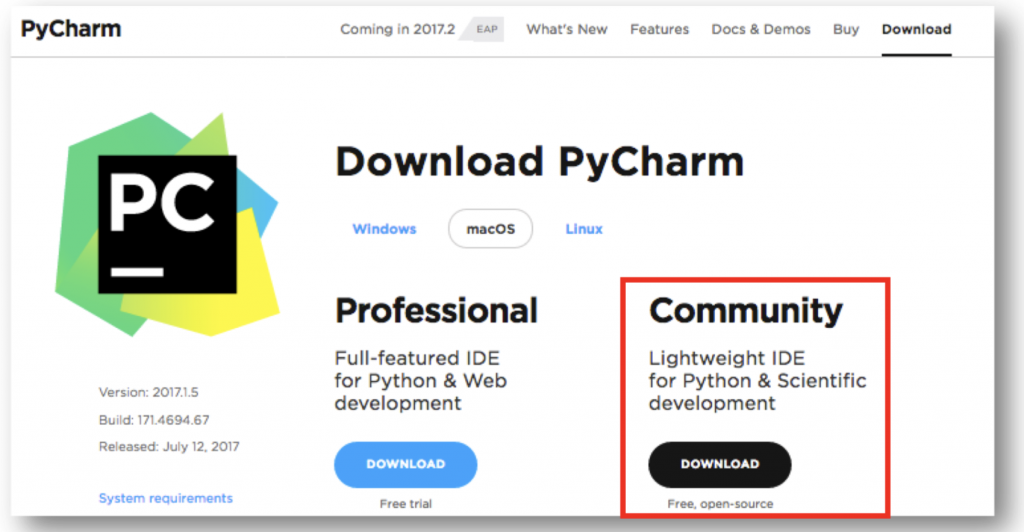The image size is (1024, 532).
Task: Click the Community edition heading
Action: [746, 311]
